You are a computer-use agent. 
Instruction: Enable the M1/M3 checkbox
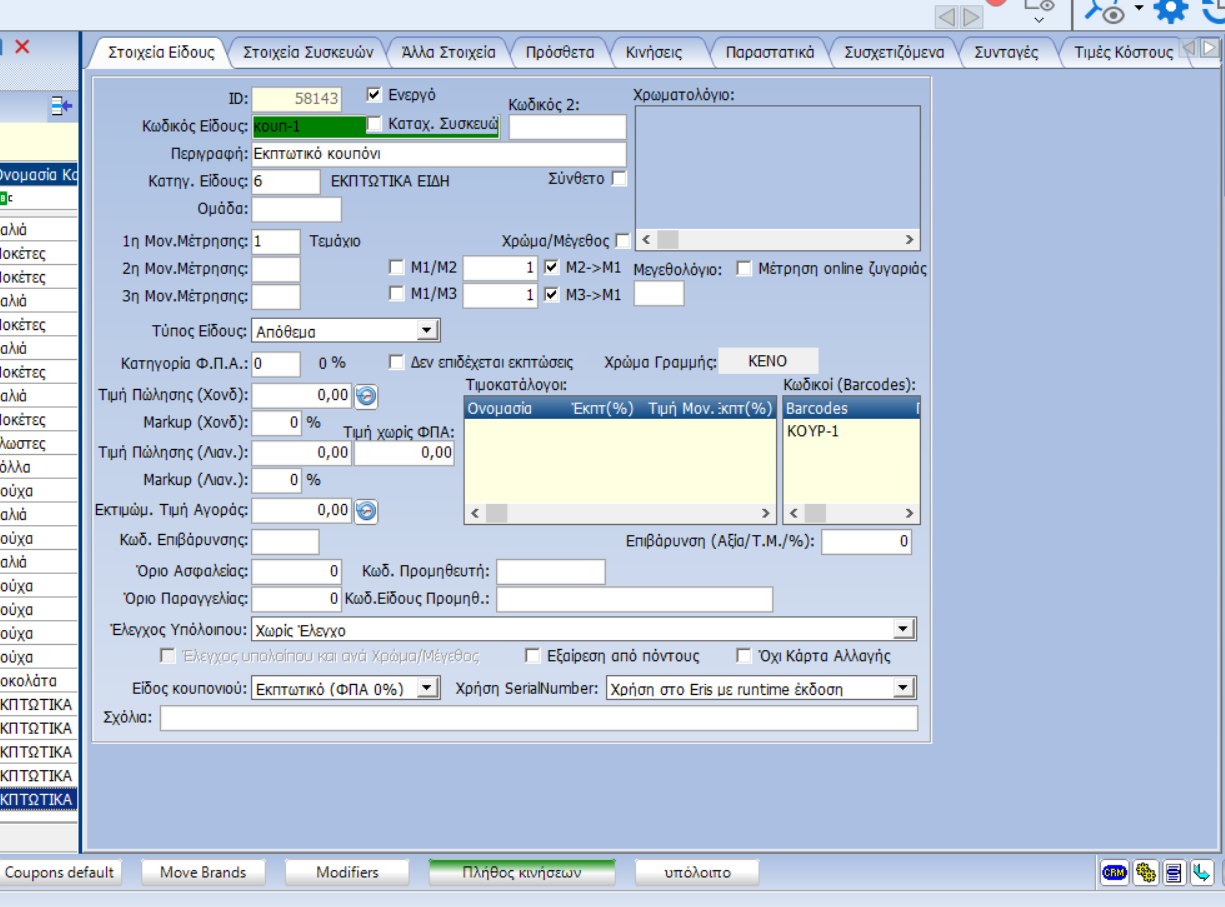pyautogui.click(x=397, y=294)
